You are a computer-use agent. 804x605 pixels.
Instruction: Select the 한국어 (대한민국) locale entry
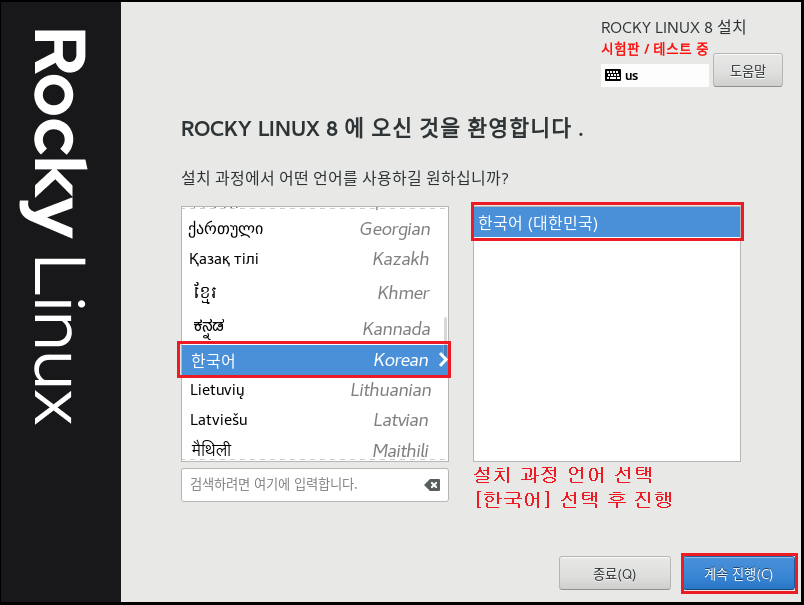607,223
